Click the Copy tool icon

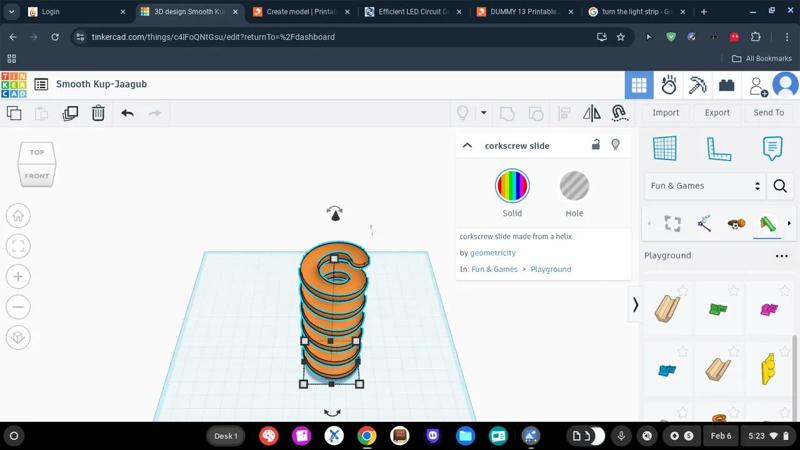14,113
